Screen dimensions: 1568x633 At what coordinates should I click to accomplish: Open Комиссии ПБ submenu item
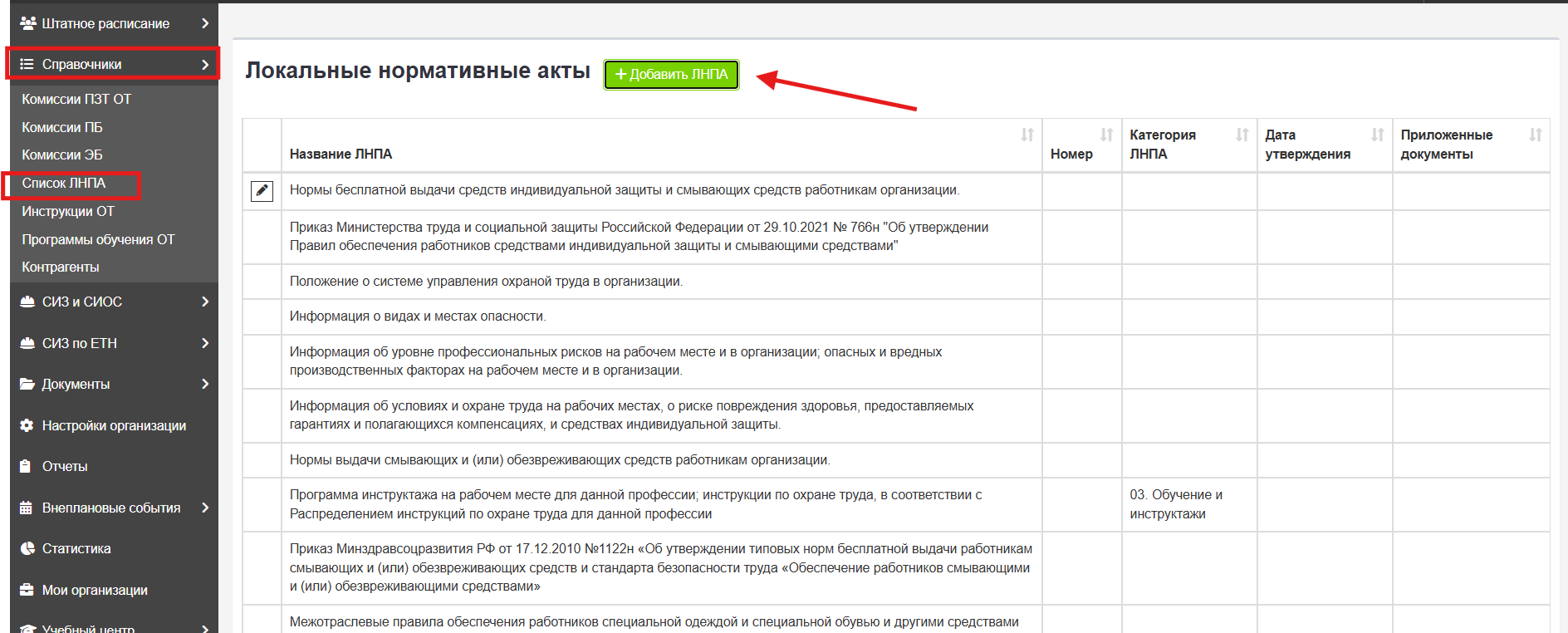click(x=62, y=127)
